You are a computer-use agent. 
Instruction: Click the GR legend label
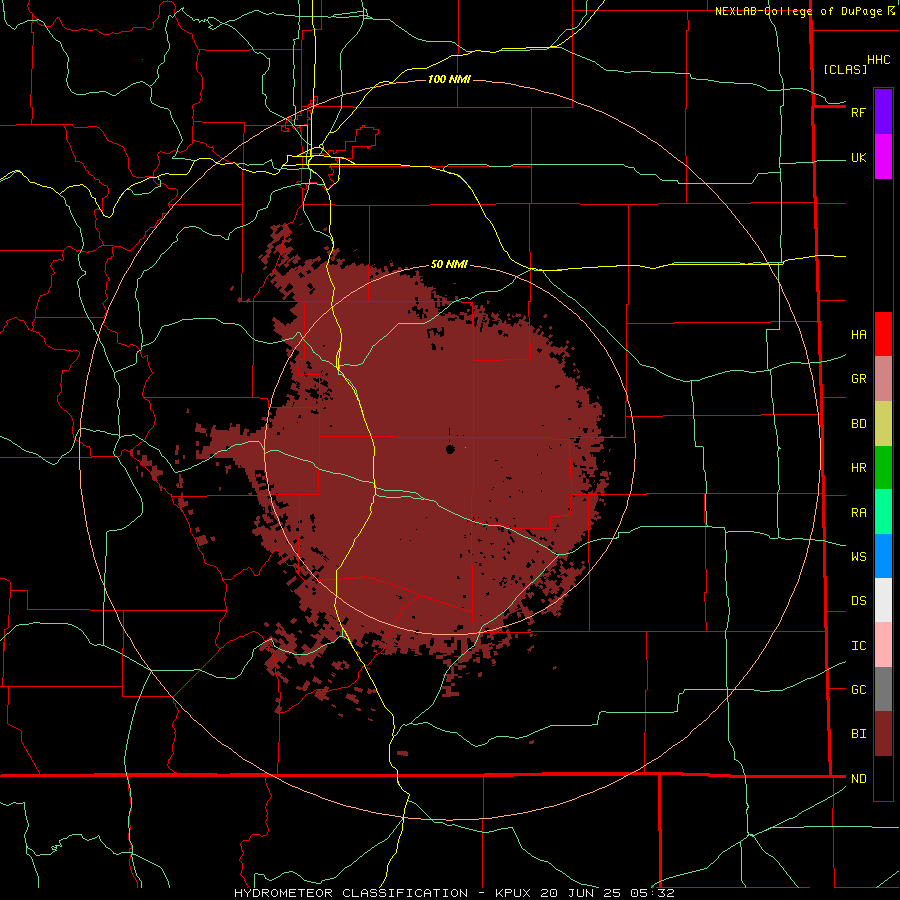coord(858,379)
